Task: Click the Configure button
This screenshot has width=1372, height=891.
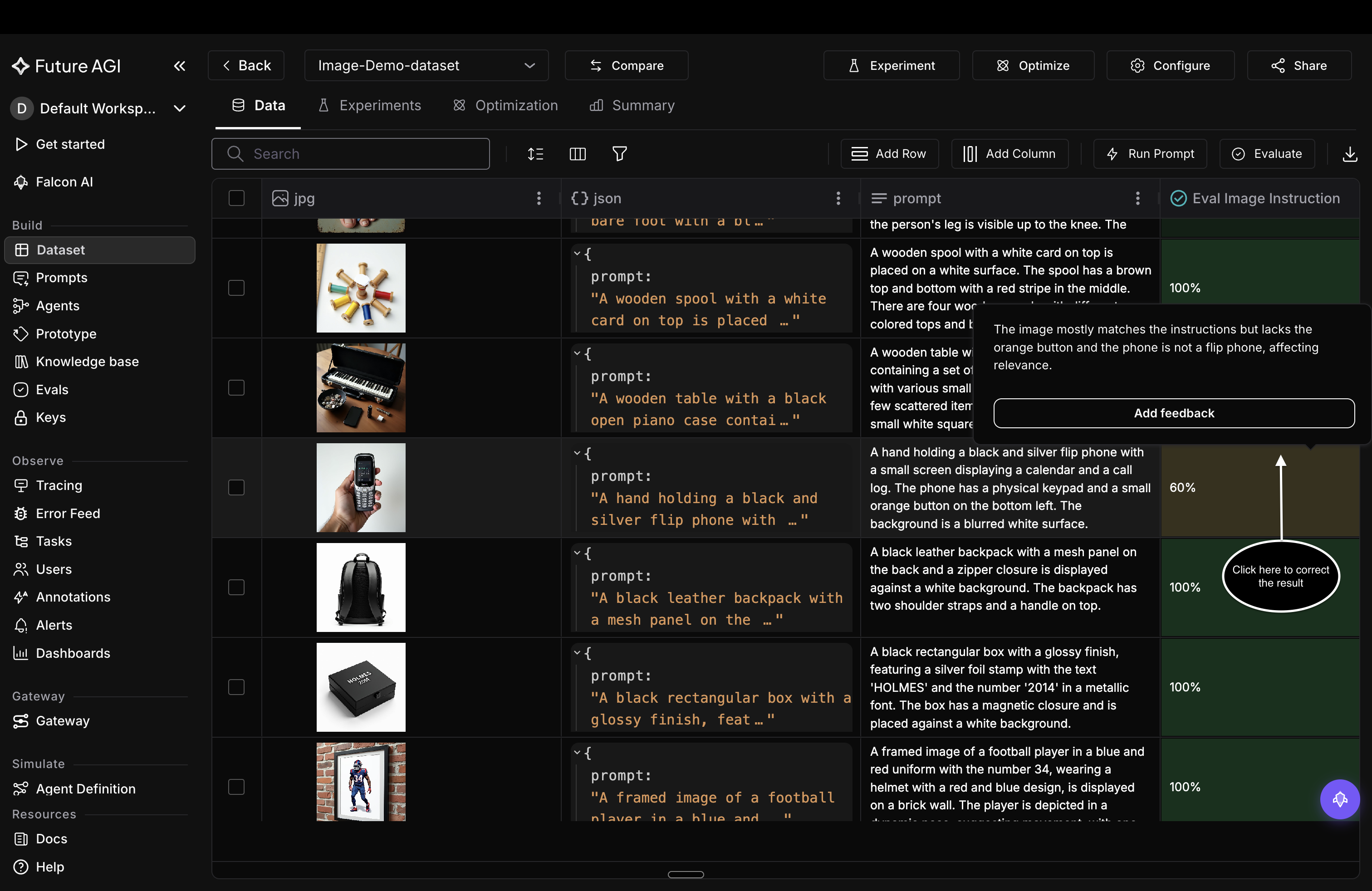Action: 1170,66
